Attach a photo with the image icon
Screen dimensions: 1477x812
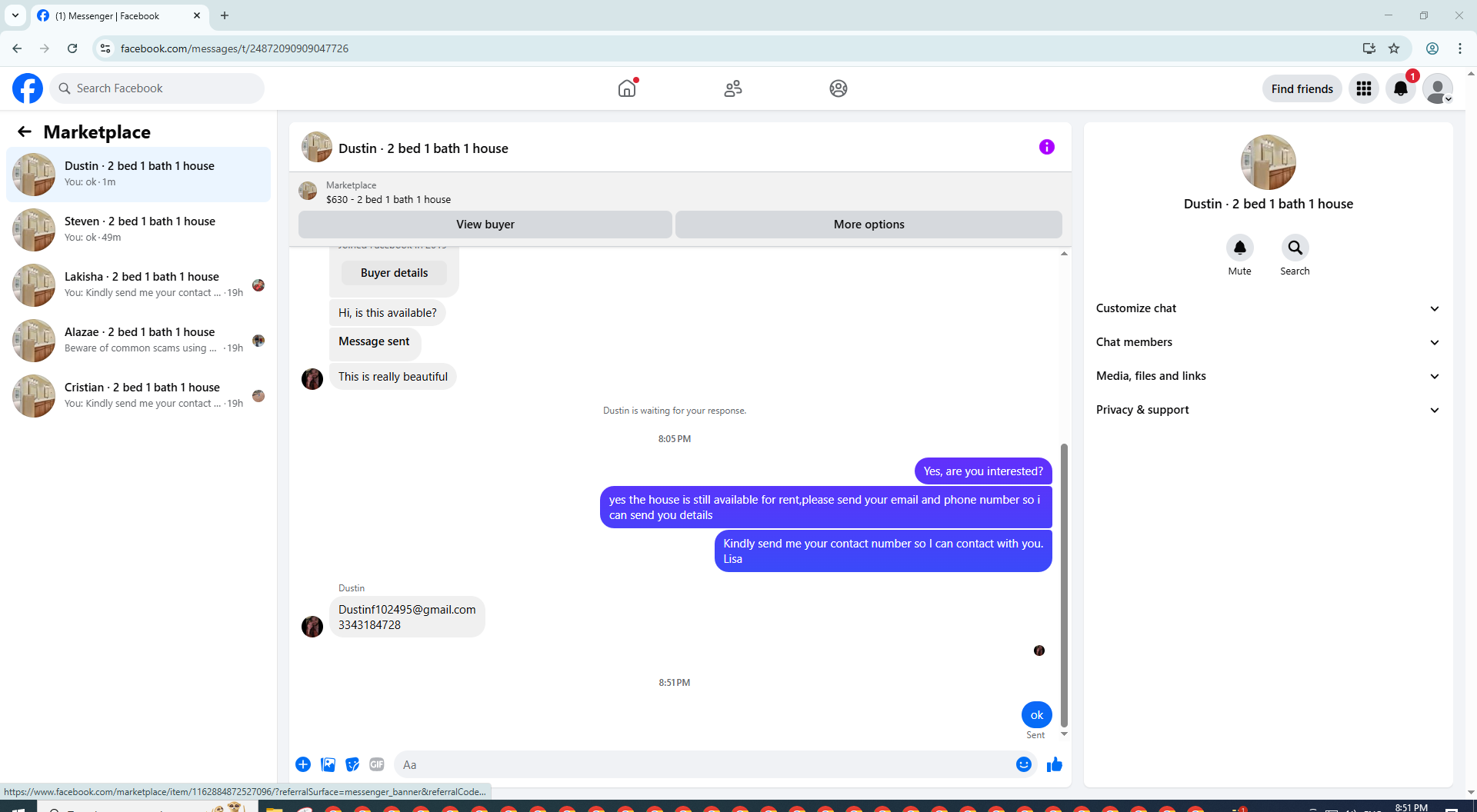328,764
